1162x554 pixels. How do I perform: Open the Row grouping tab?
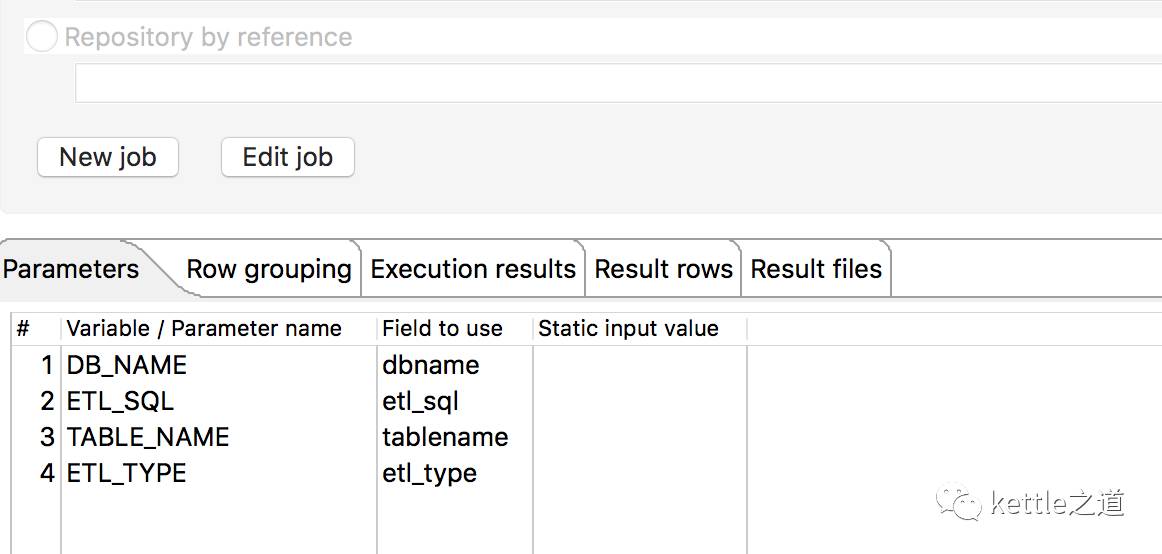point(268,269)
